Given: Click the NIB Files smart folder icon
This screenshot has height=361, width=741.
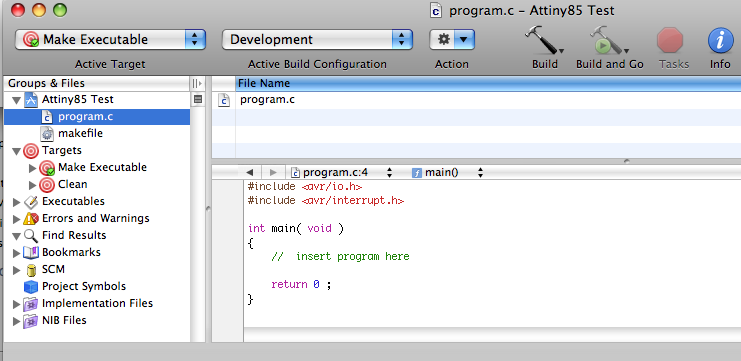Looking at the screenshot, I should point(31,321).
